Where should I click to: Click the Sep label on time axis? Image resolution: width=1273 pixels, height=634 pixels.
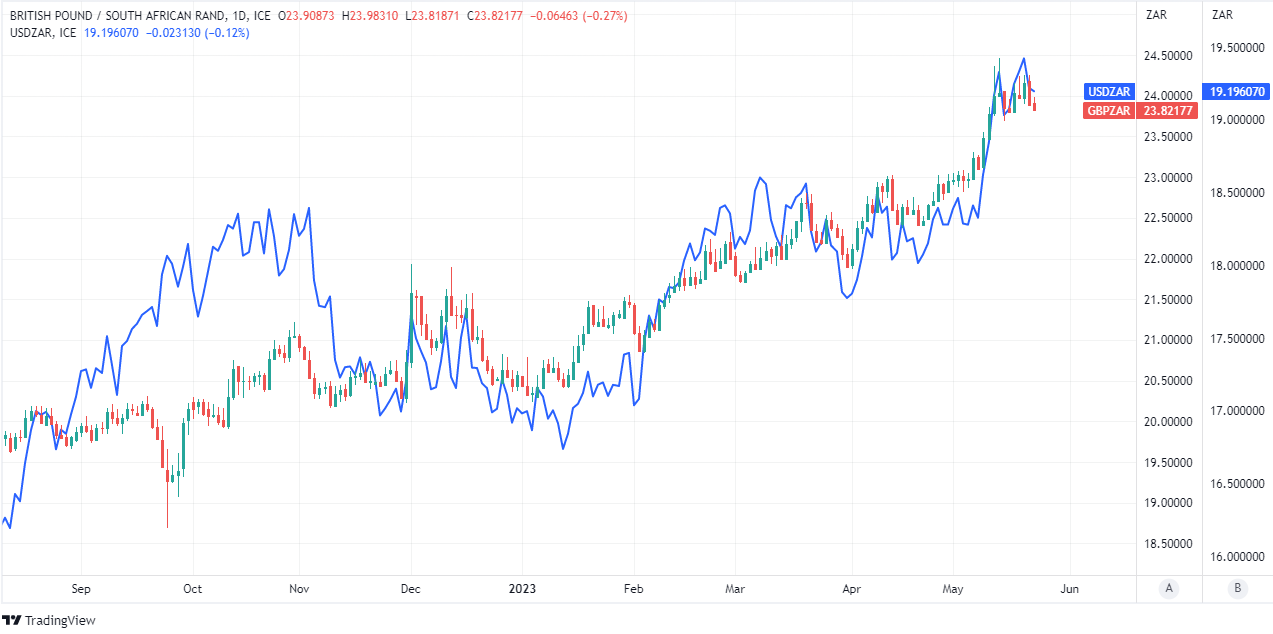81,588
